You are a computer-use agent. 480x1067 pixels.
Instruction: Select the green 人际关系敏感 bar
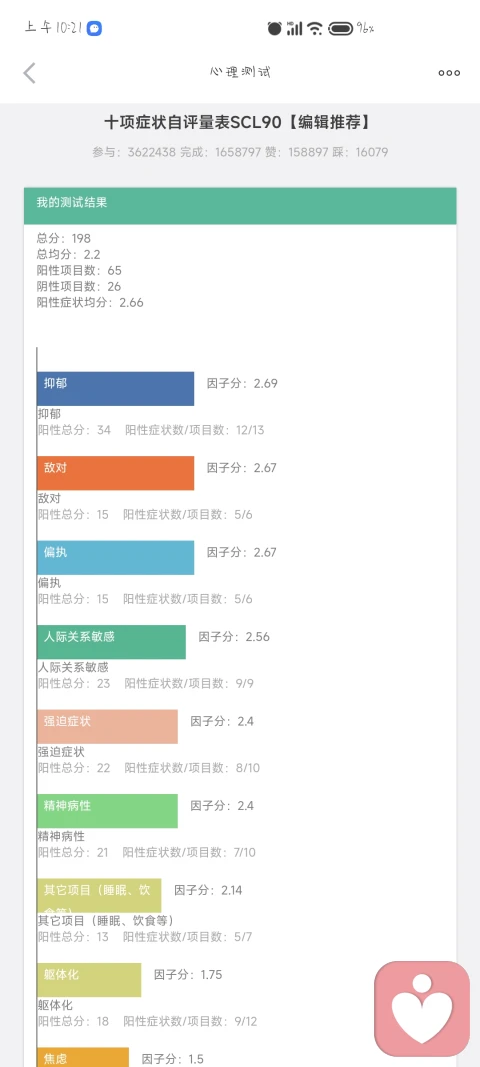click(112, 642)
